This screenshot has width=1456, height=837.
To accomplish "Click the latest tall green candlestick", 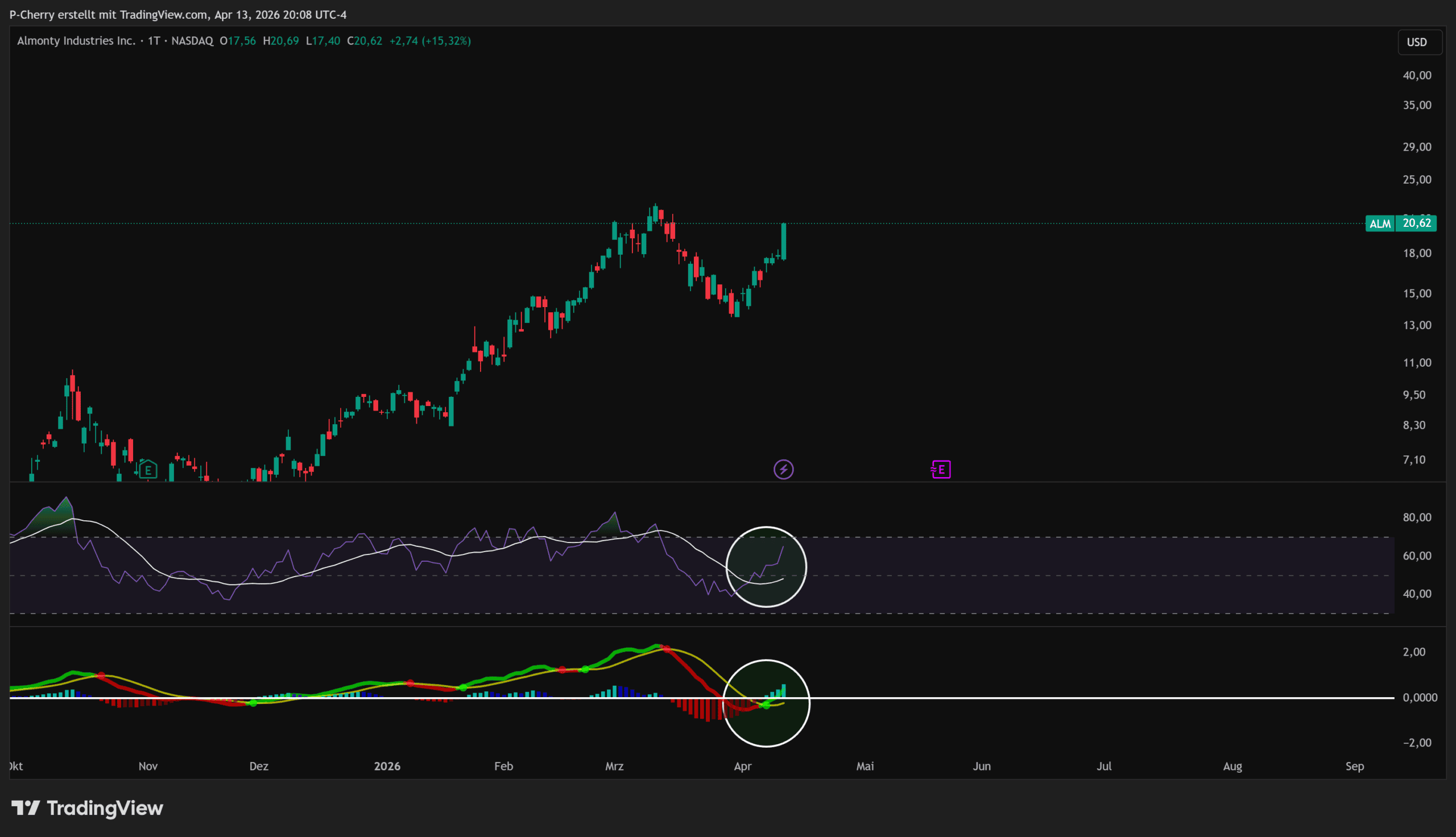I will click(784, 242).
